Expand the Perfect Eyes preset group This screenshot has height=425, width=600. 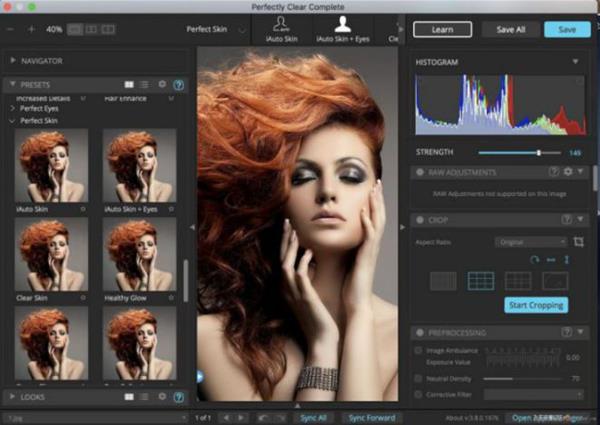[x=12, y=109]
